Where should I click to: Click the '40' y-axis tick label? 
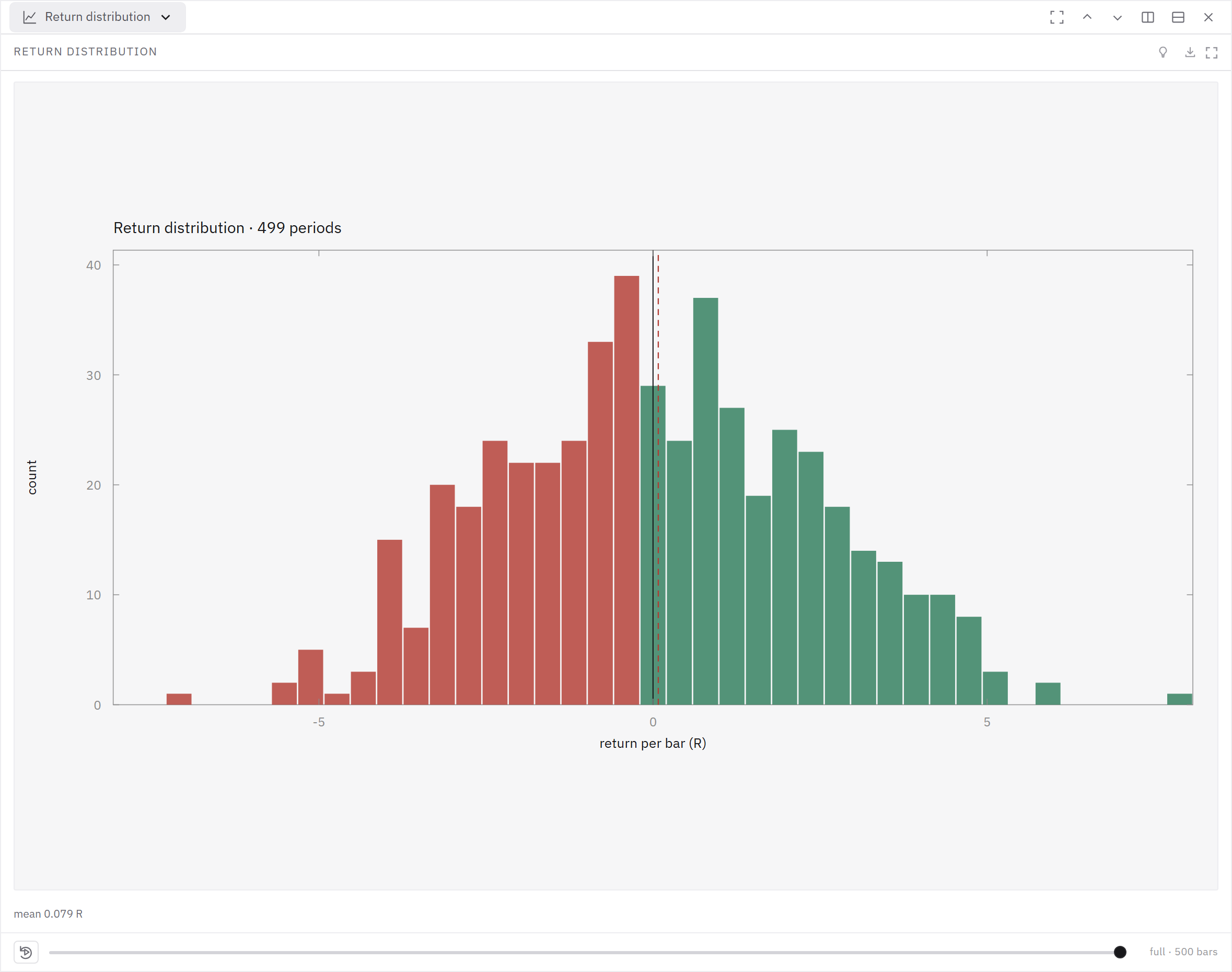tap(94, 265)
